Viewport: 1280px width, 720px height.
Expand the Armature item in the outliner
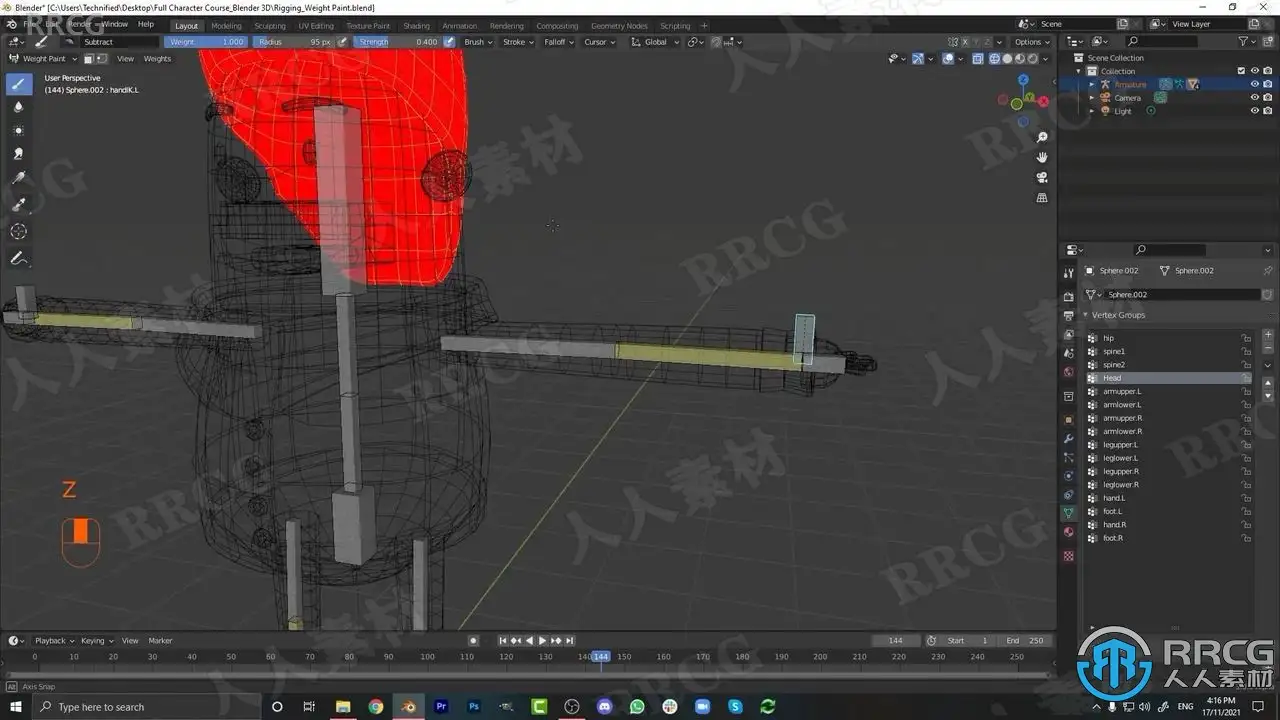1092,84
